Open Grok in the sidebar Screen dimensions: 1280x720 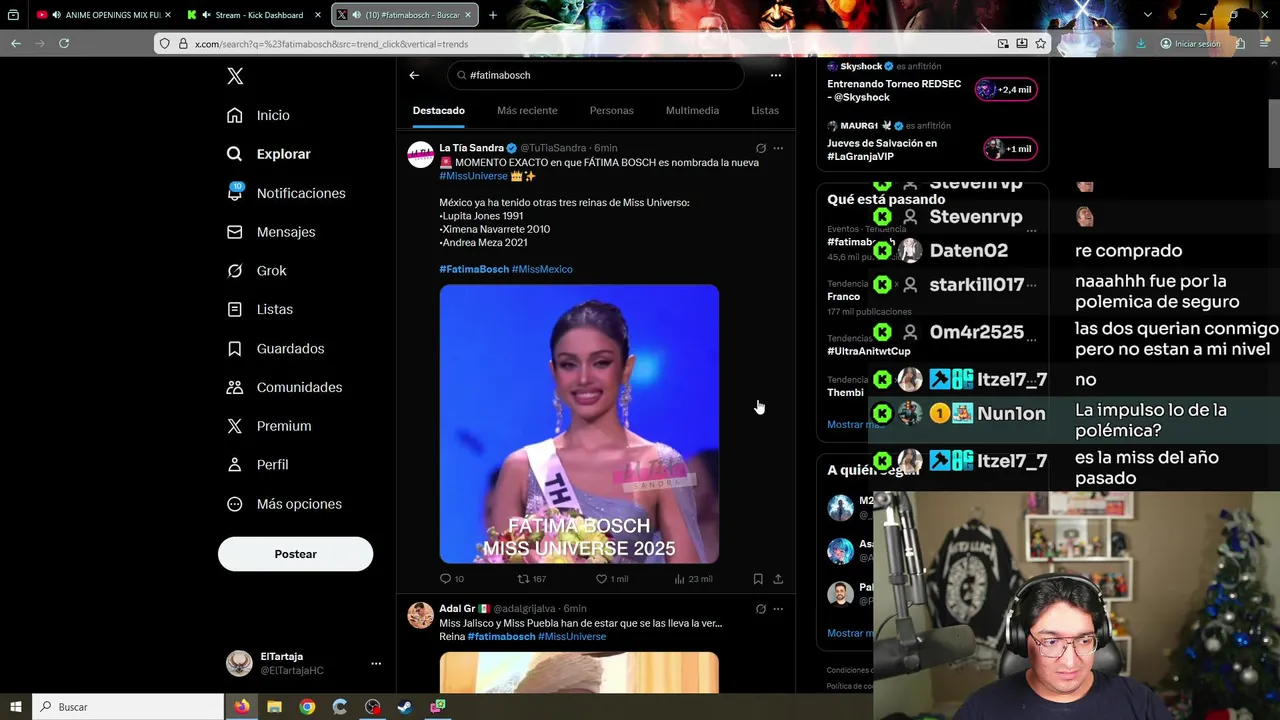pyautogui.click(x=256, y=271)
